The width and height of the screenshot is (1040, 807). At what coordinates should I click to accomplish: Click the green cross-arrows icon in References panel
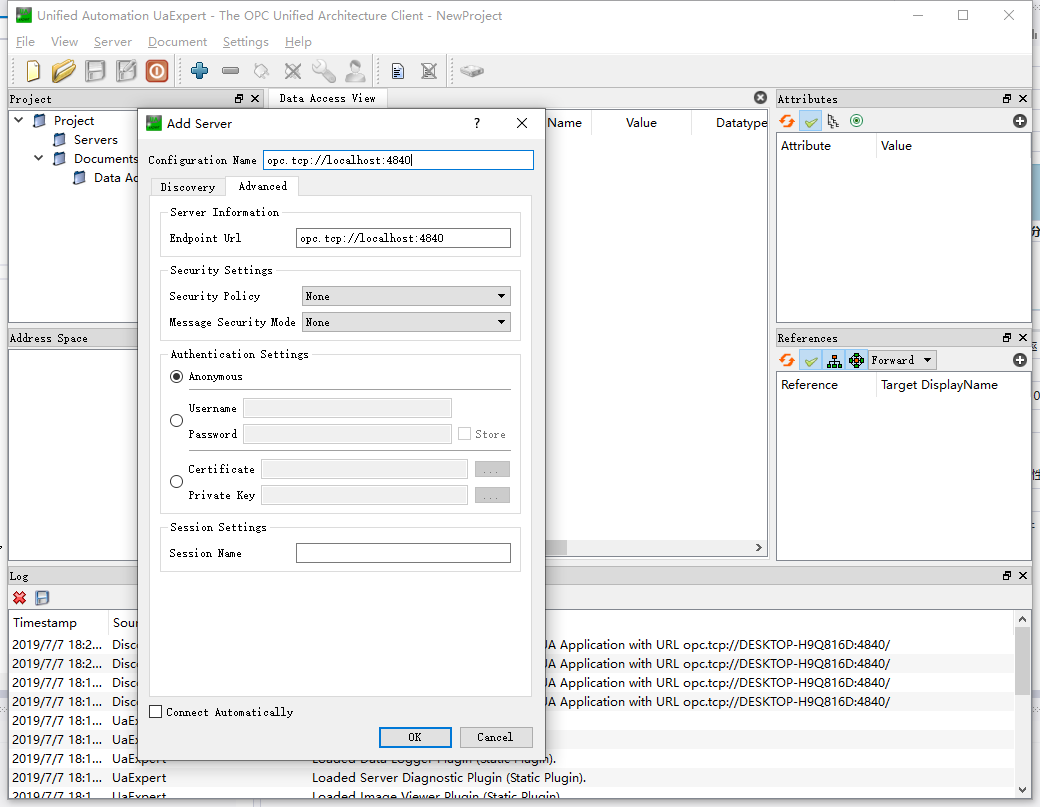(856, 360)
